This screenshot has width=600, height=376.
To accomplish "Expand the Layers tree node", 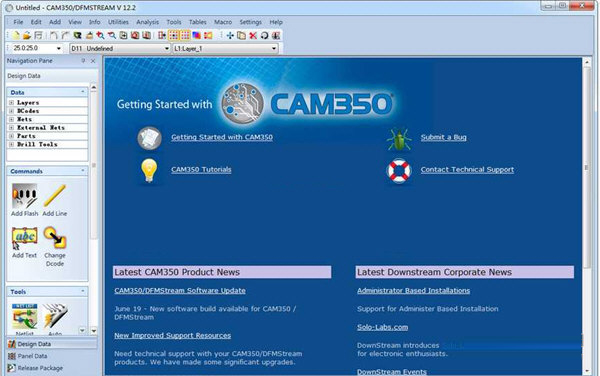I will coord(11,103).
